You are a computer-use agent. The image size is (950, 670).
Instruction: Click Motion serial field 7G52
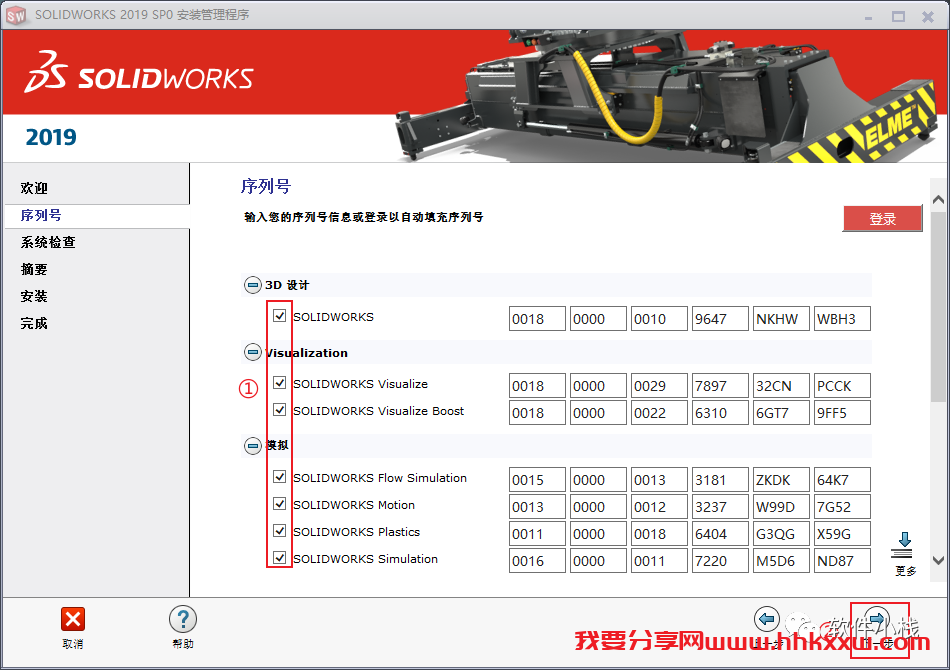[x=842, y=506]
